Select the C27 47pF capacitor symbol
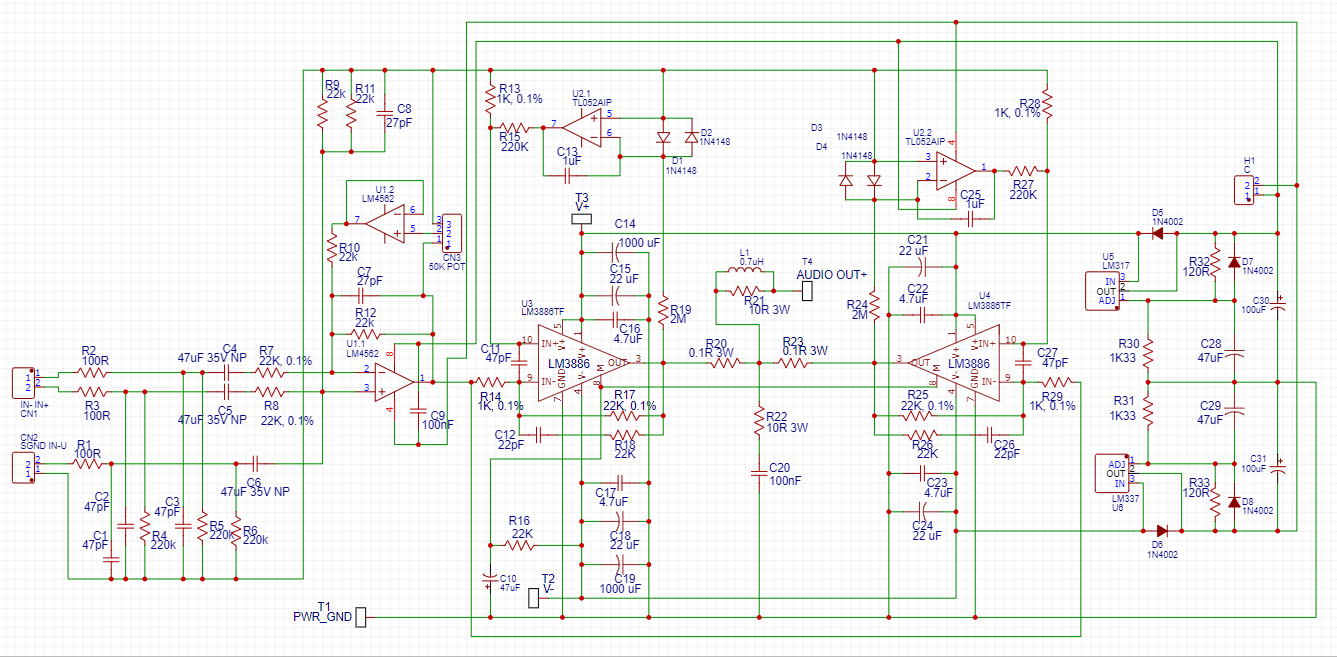The width and height of the screenshot is (1337, 658). click(1024, 361)
